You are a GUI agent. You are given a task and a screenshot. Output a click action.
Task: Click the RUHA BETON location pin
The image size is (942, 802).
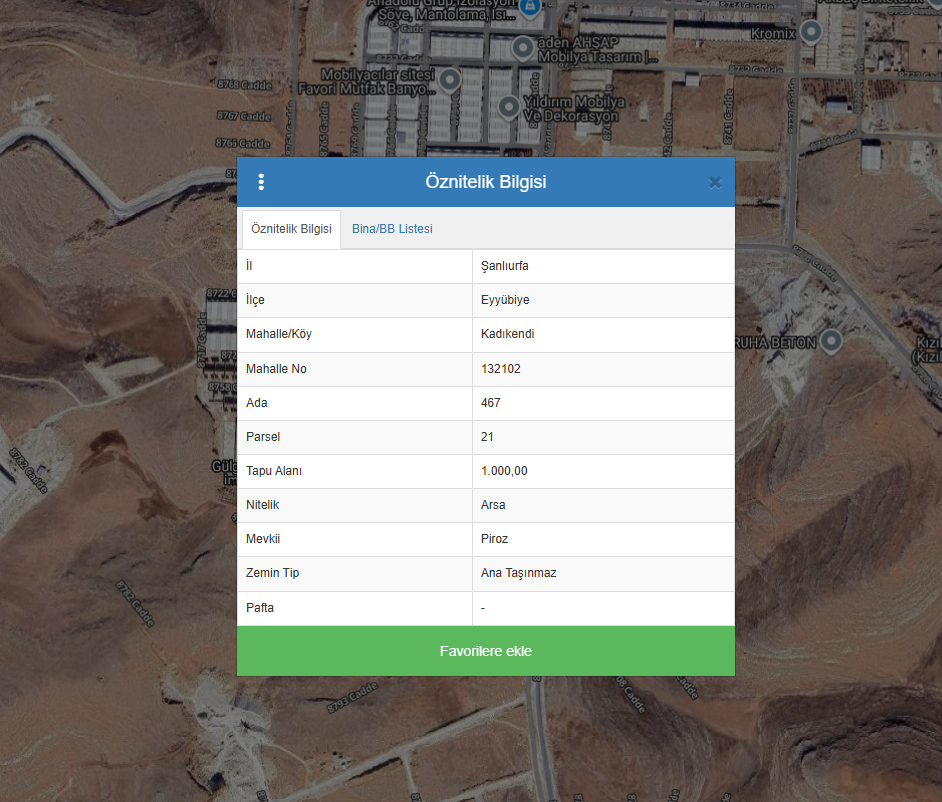[x=830, y=342]
